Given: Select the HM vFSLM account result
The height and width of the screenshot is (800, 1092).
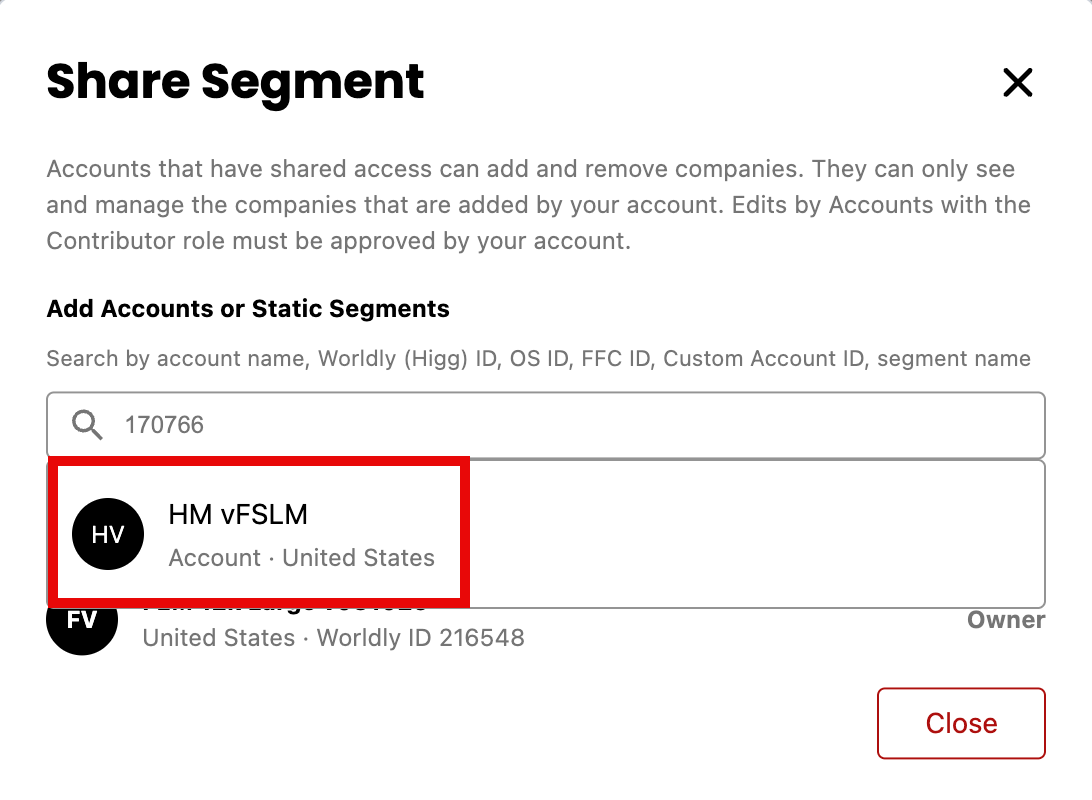Looking at the screenshot, I should click(259, 533).
